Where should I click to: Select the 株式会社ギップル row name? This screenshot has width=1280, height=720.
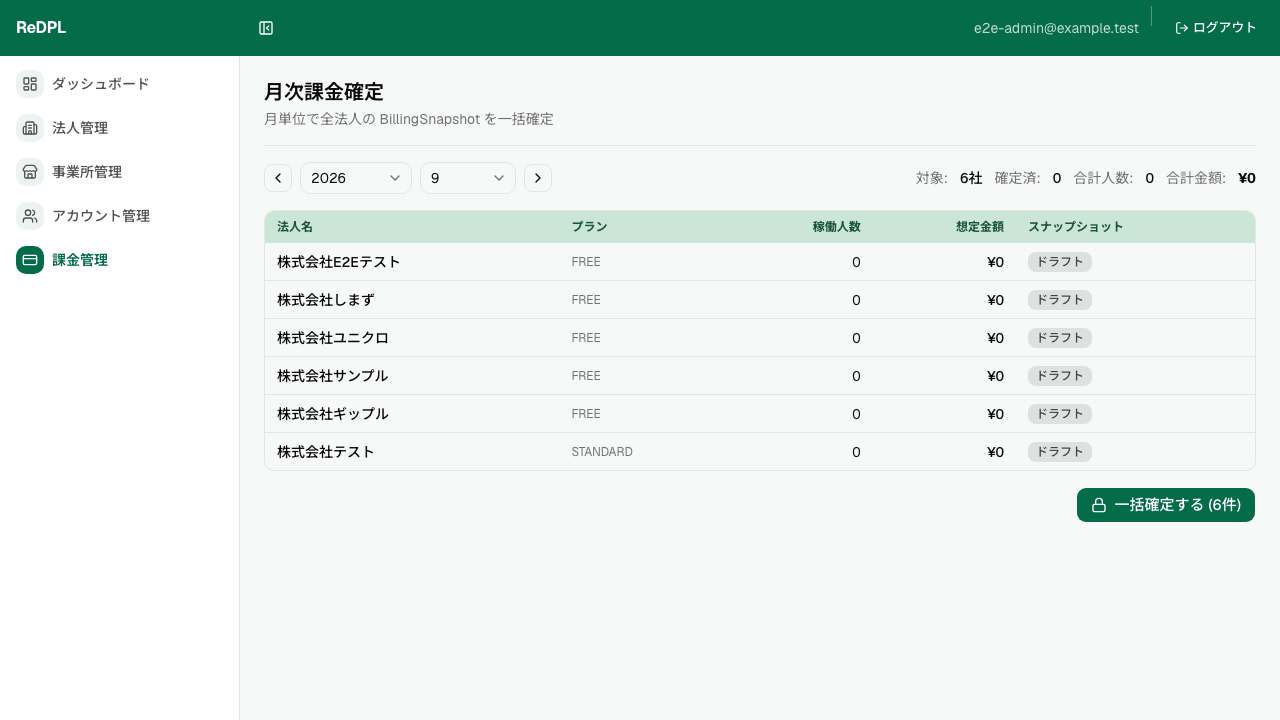[333, 414]
